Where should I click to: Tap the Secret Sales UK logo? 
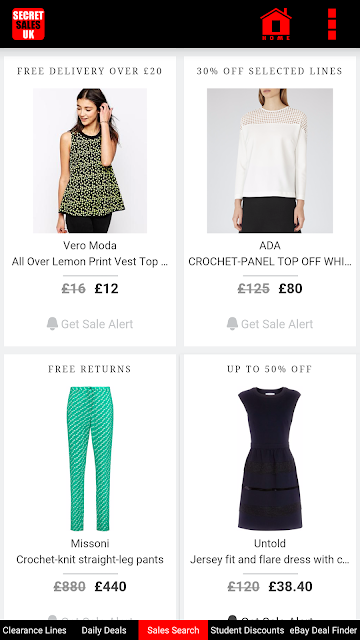click(28, 24)
